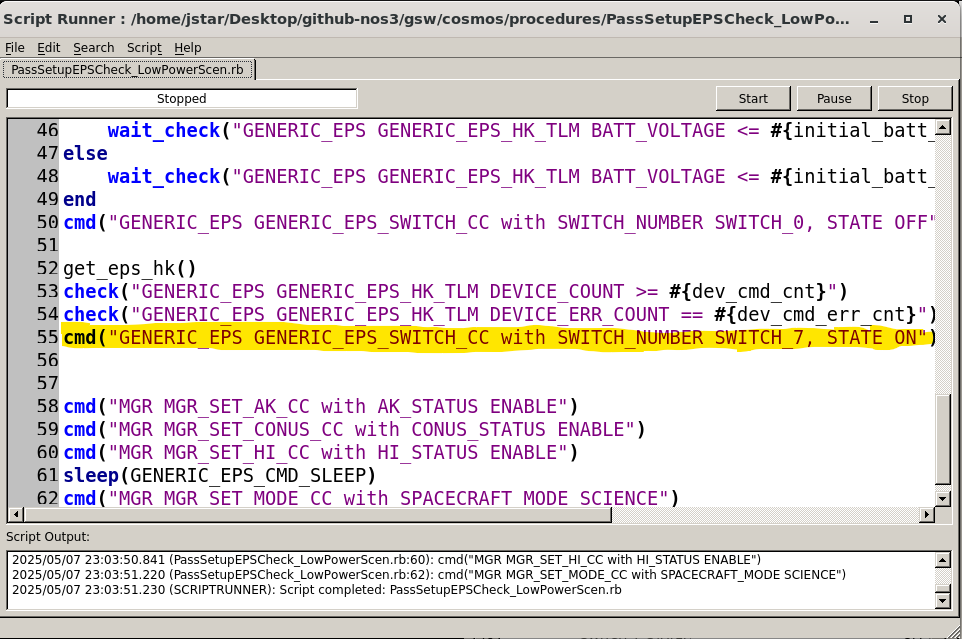The width and height of the screenshot is (962, 639).
Task: Click the sleep(GENERIC_EPS_CMD_SLEEP) line
Action: [x=220, y=475]
